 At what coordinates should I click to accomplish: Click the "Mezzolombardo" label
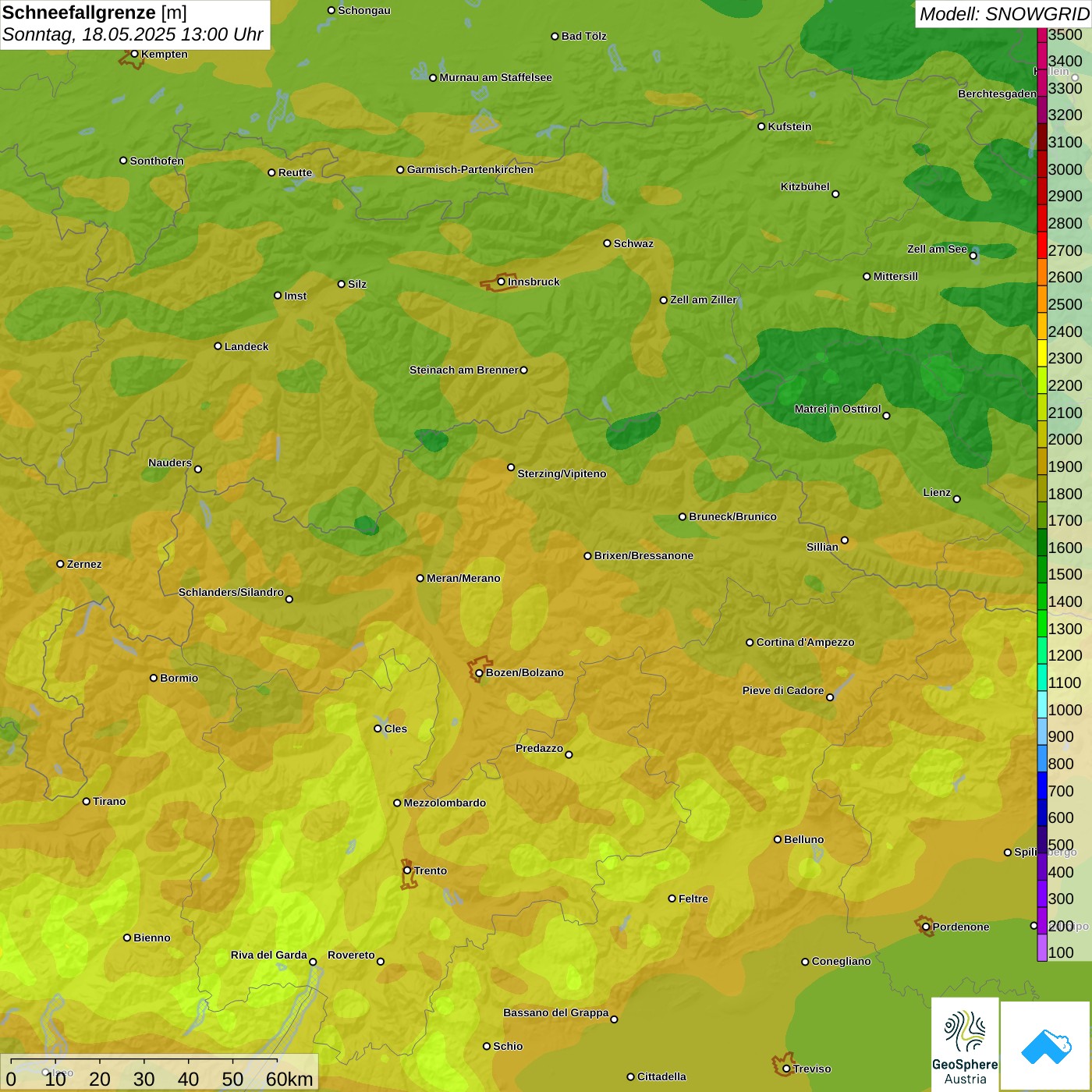[x=445, y=803]
